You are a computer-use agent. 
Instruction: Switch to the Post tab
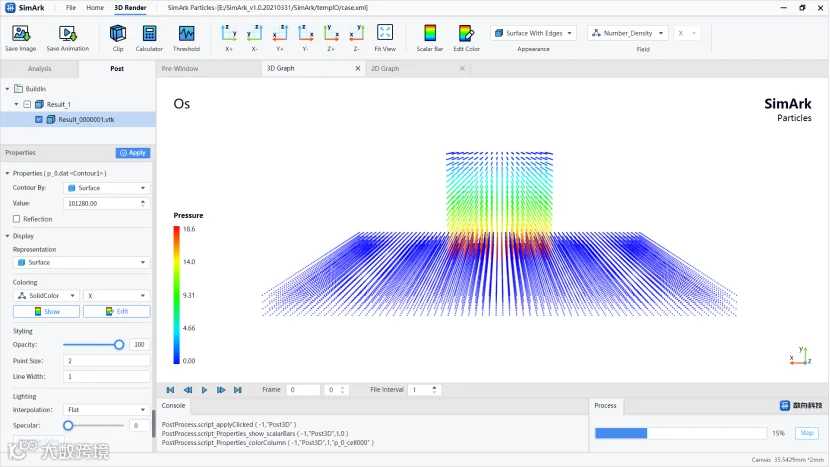click(117, 68)
